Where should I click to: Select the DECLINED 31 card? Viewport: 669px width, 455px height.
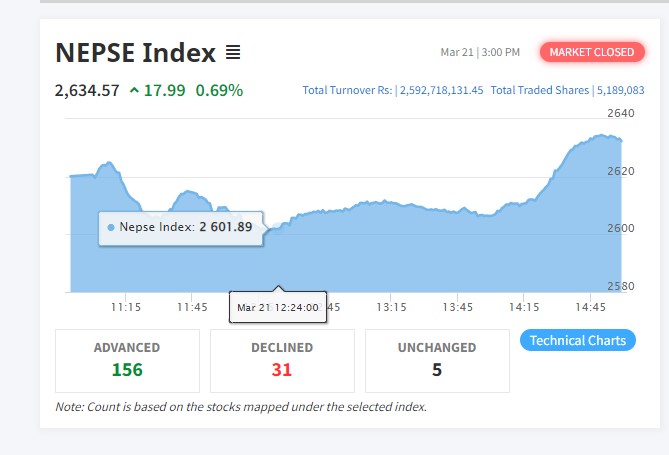pos(282,361)
